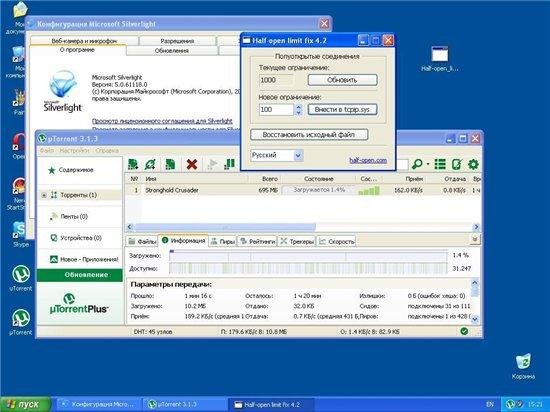Click the Add Torrent from URL icon
This screenshot has width=550, height=412.
point(150,164)
